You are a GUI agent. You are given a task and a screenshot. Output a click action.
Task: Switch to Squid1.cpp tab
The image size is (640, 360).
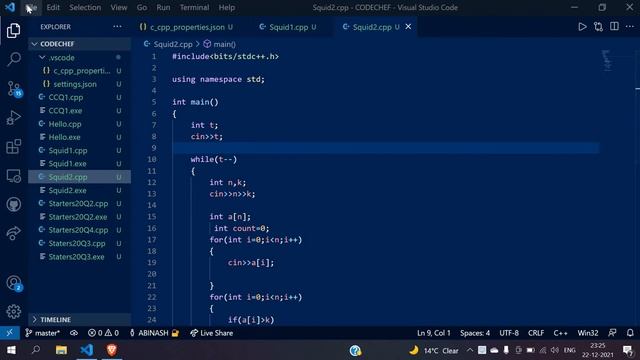(x=288, y=27)
